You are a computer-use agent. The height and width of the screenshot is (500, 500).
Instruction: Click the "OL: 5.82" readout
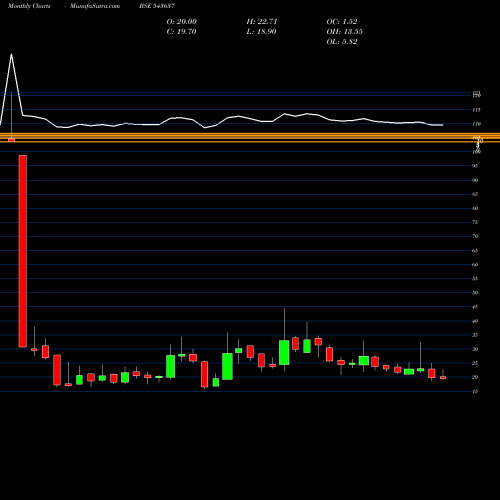click(x=342, y=42)
